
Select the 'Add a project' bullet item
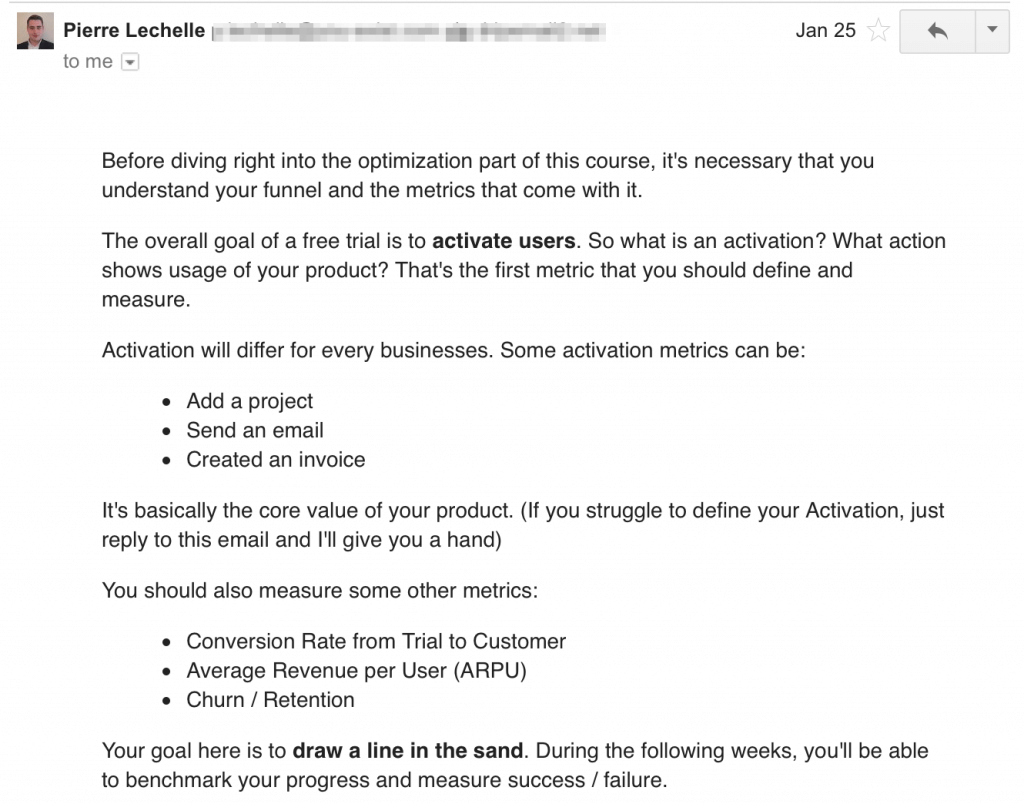tap(249, 401)
